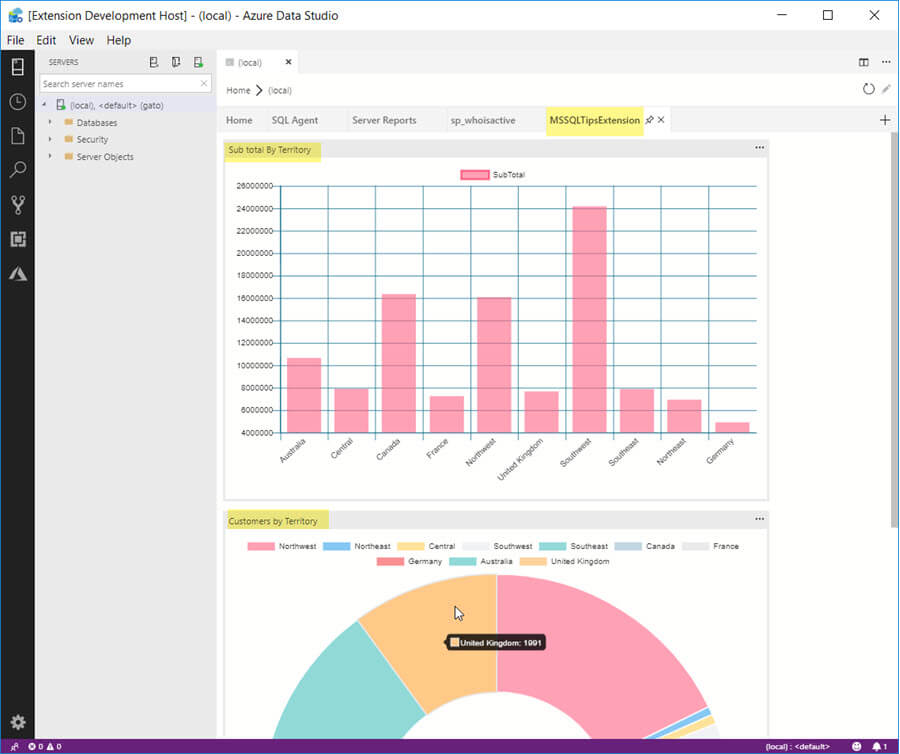The height and width of the screenshot is (754, 900).
Task: Click the feedback smiley in status bar
Action: coord(856,747)
